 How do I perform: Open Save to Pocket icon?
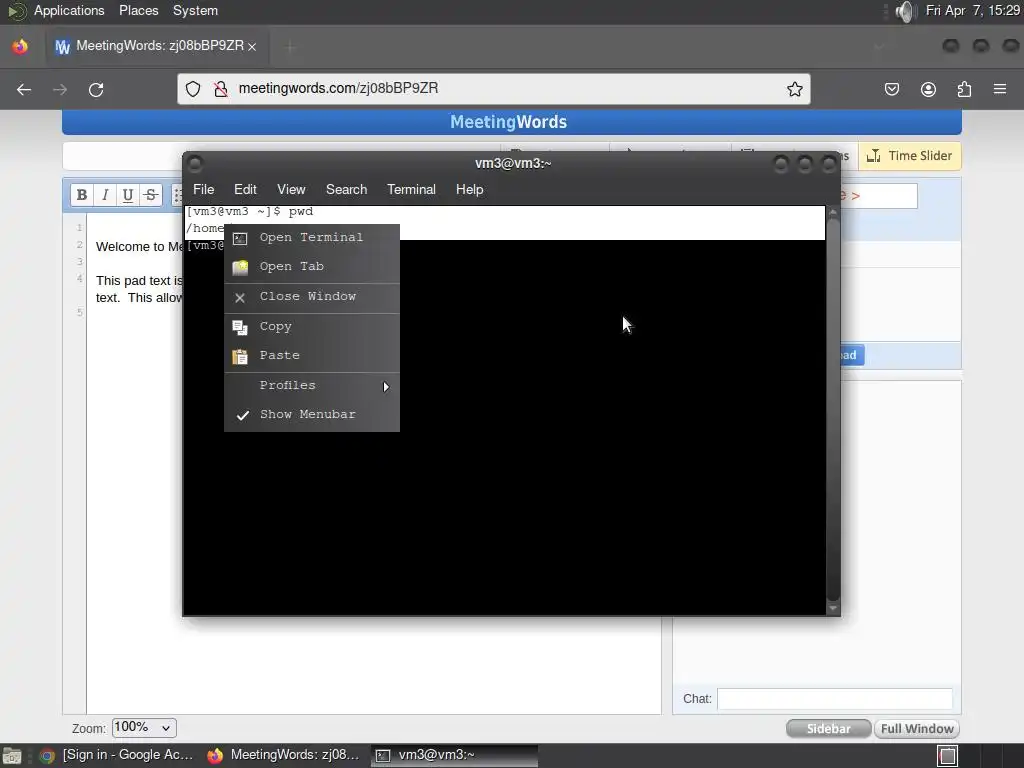click(891, 89)
